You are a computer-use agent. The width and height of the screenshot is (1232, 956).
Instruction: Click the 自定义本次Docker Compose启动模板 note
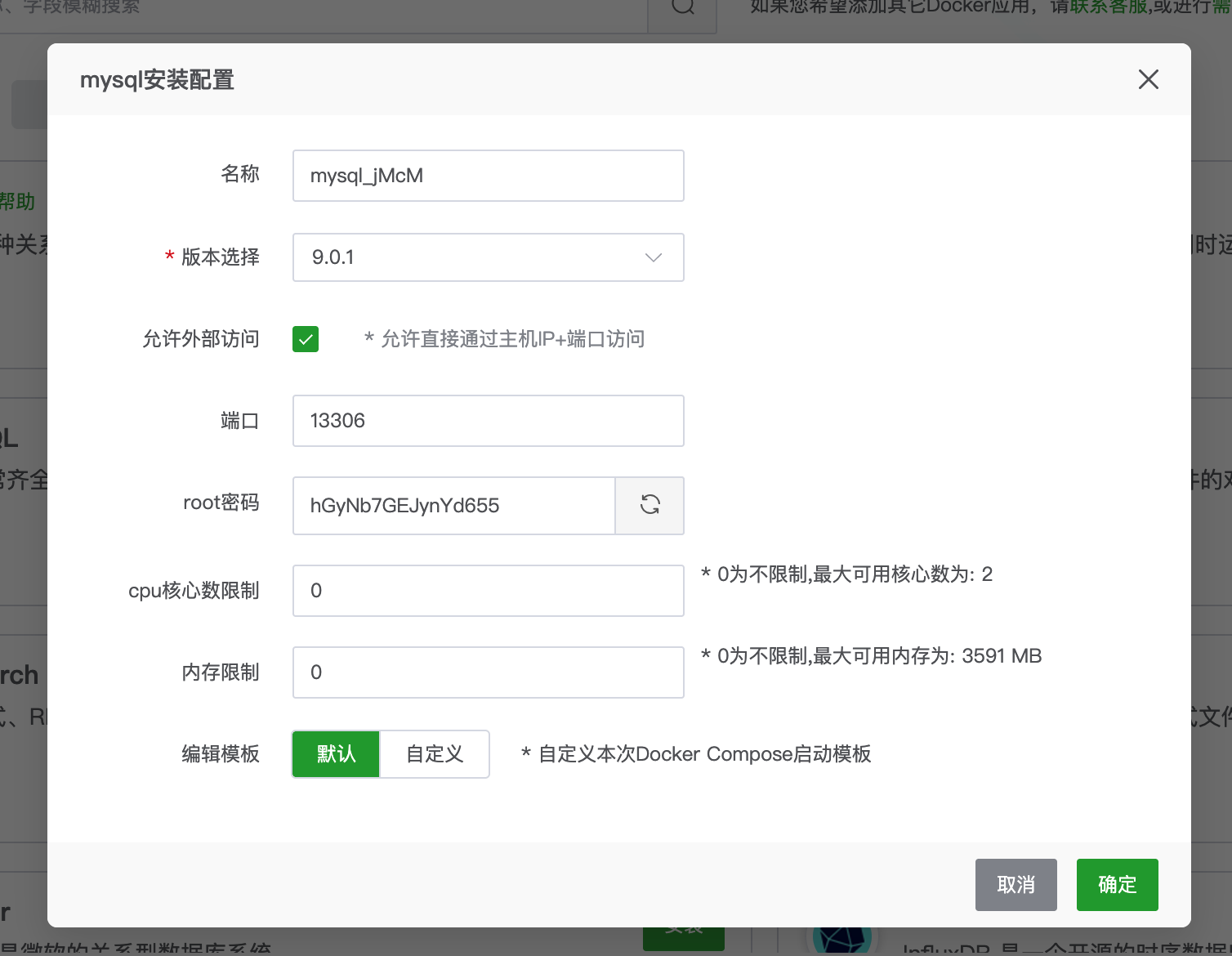pos(696,753)
